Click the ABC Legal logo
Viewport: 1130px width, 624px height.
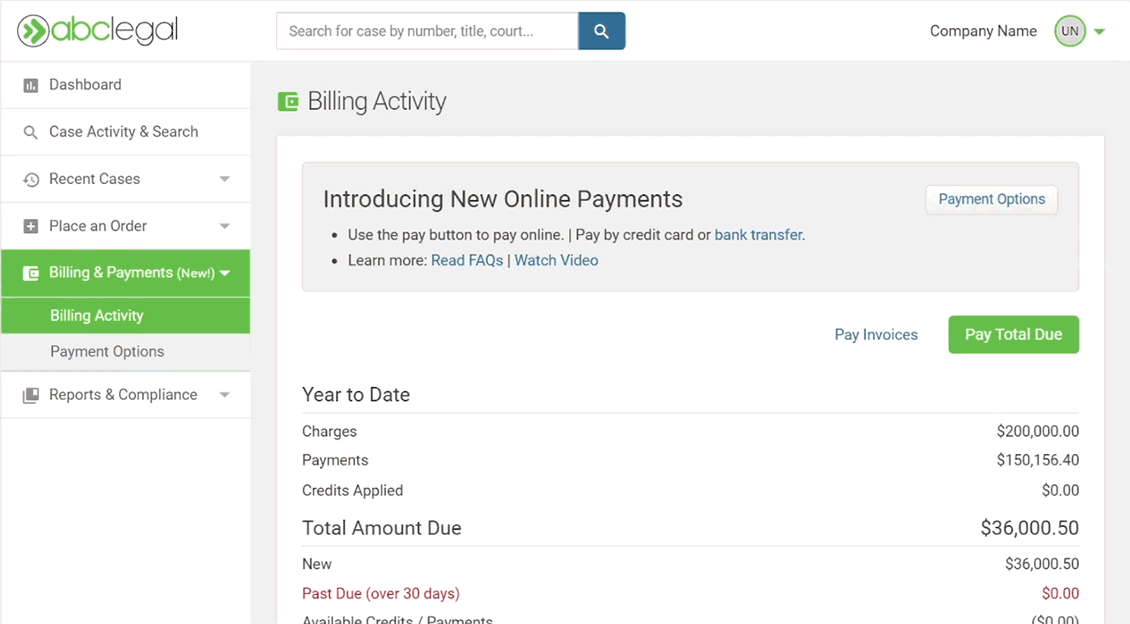click(97, 31)
